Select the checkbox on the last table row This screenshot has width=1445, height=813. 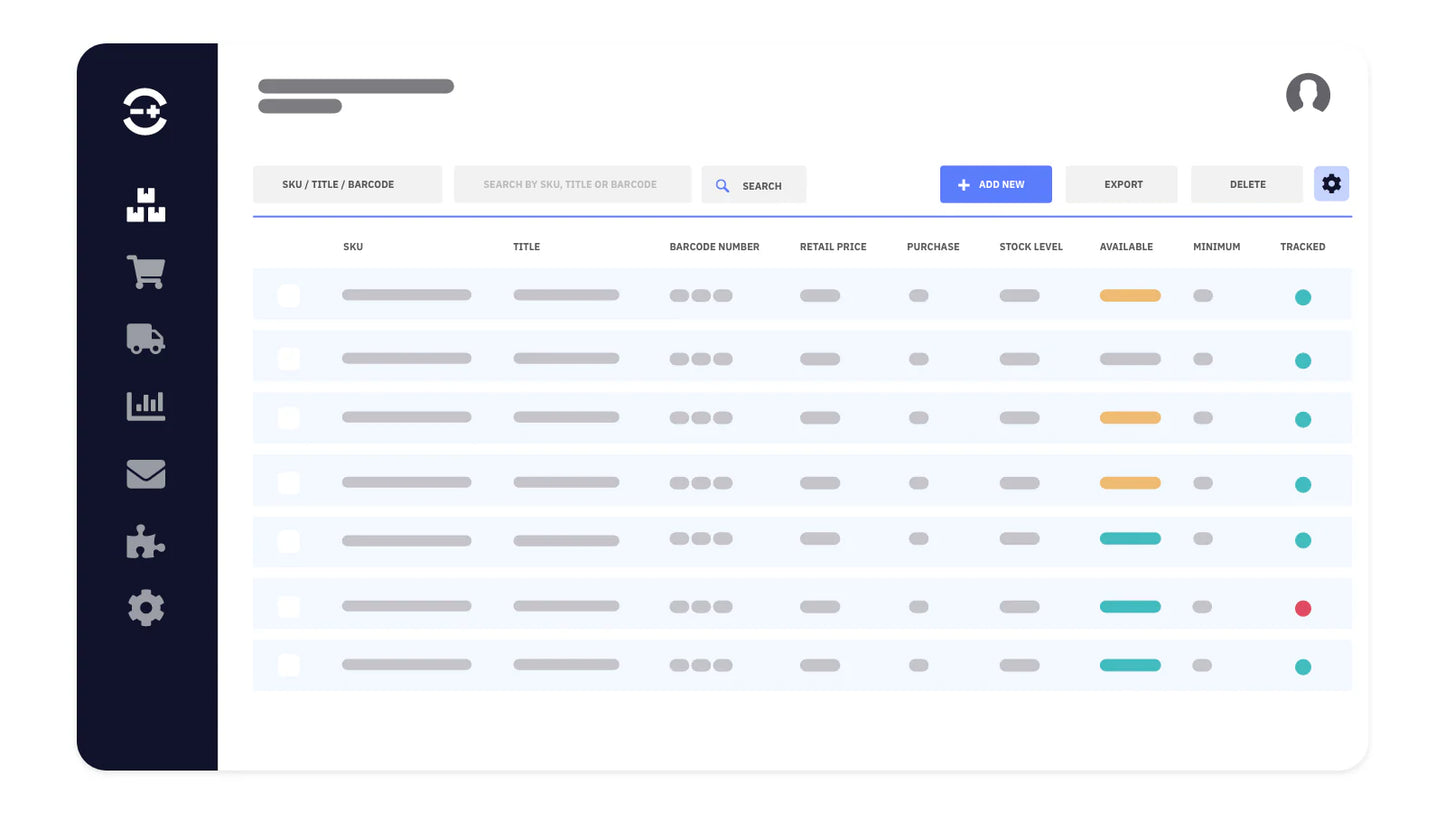pyautogui.click(x=288, y=664)
